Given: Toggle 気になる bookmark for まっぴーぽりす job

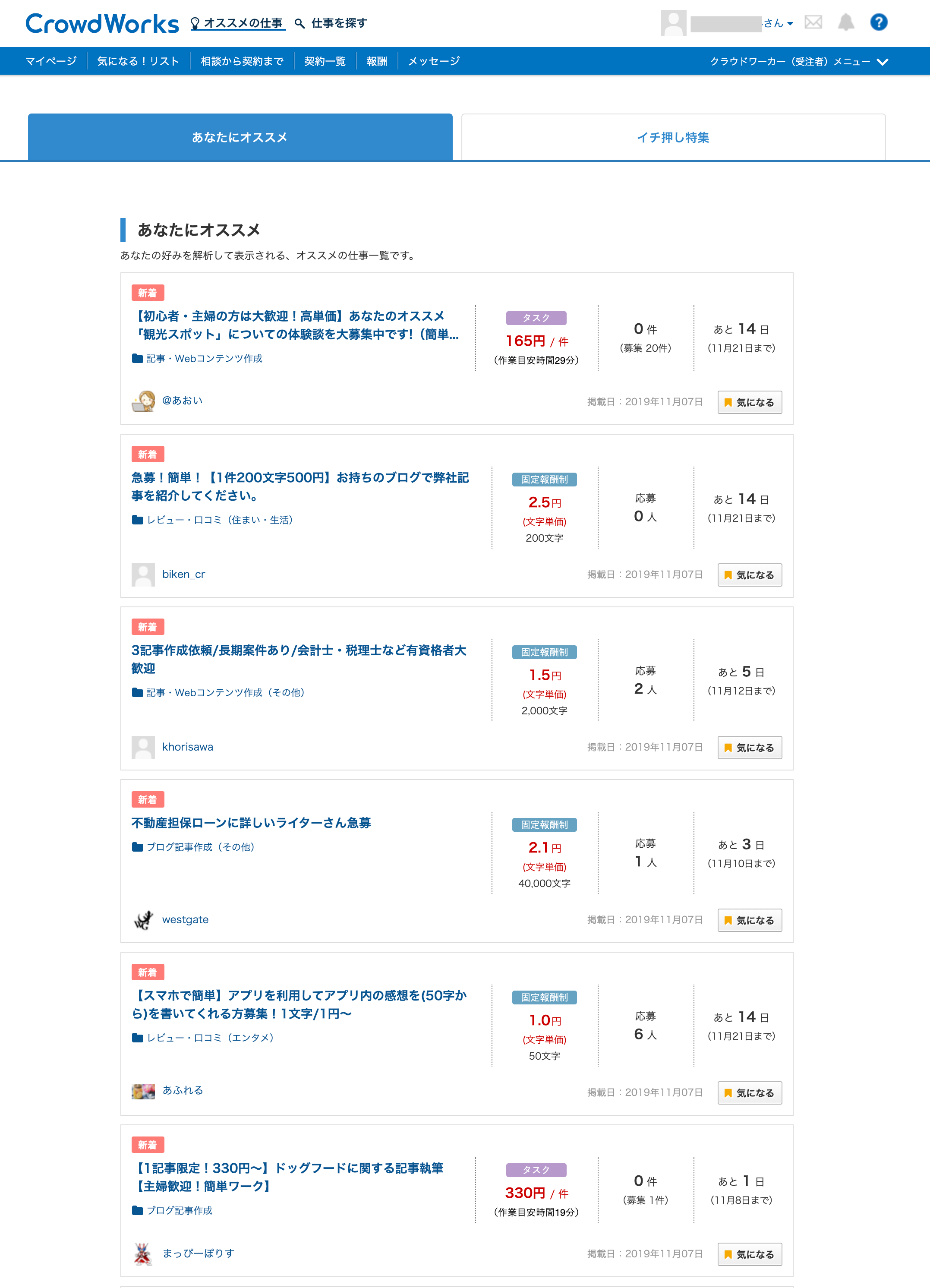Looking at the screenshot, I should tap(750, 1254).
